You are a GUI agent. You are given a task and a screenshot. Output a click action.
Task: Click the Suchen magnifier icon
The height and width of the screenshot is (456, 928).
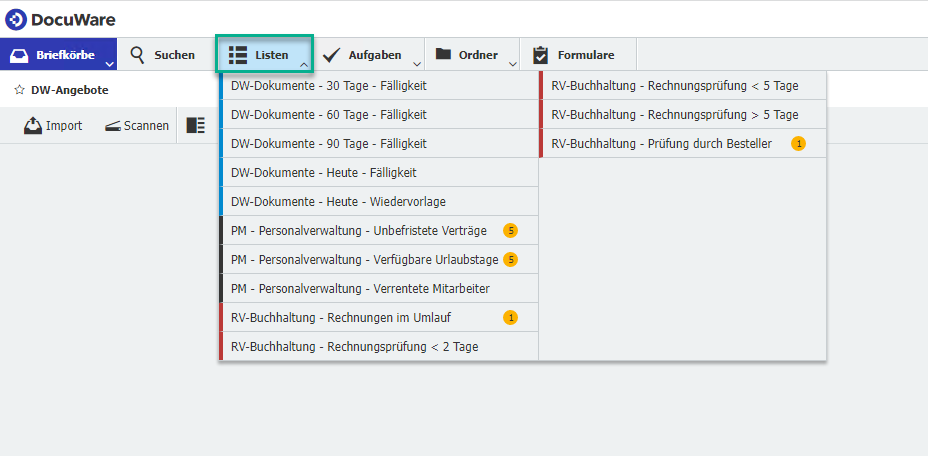[137, 54]
